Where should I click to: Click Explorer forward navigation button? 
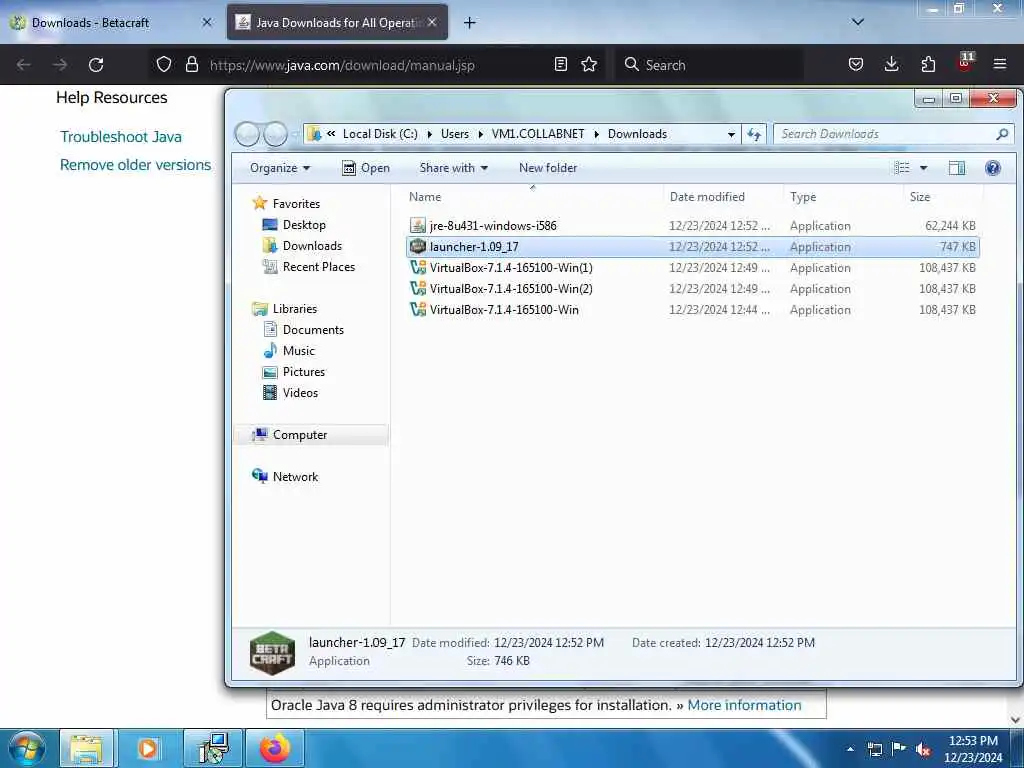click(x=275, y=134)
